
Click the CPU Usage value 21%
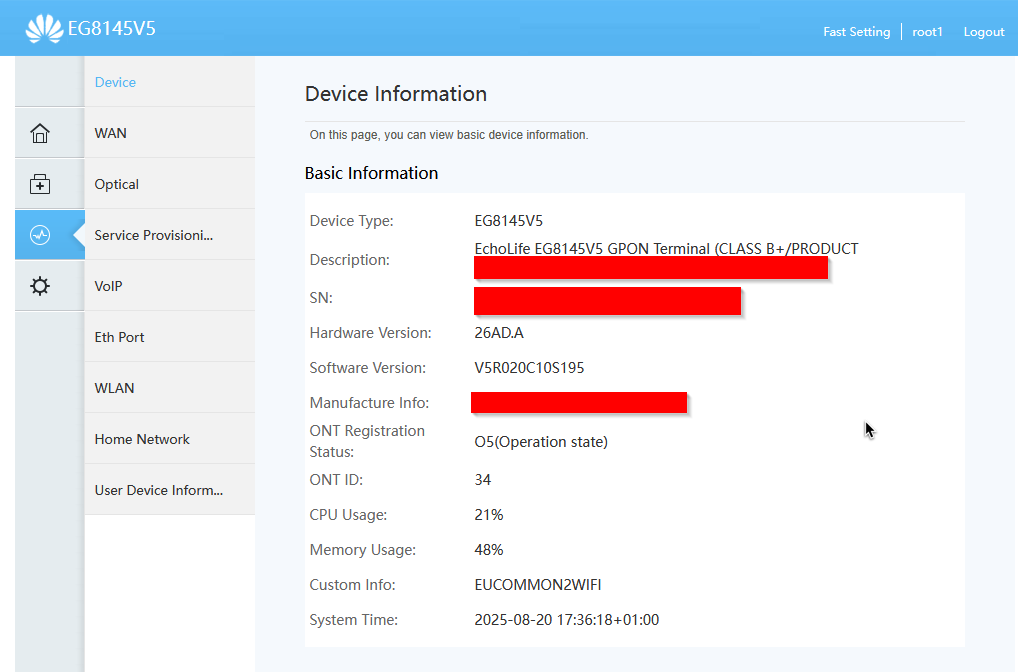[x=488, y=515]
